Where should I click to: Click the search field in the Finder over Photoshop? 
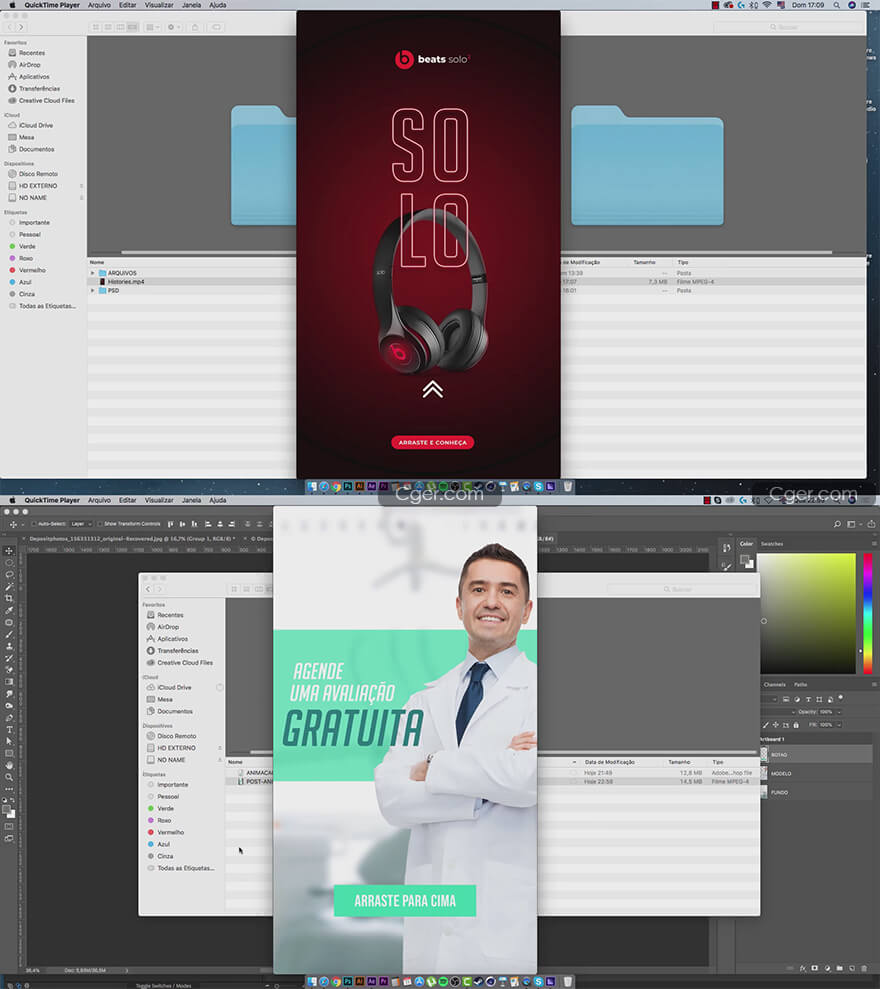coord(681,589)
